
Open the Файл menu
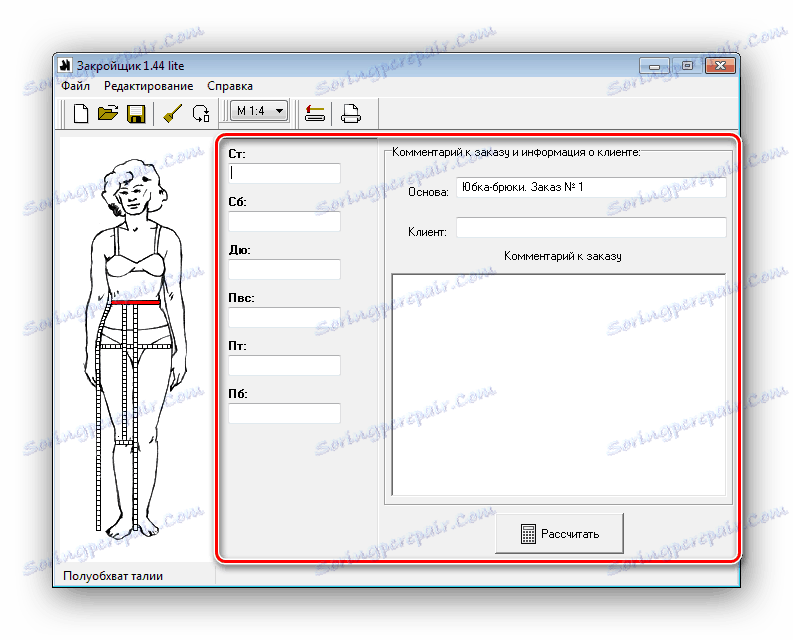[x=75, y=86]
